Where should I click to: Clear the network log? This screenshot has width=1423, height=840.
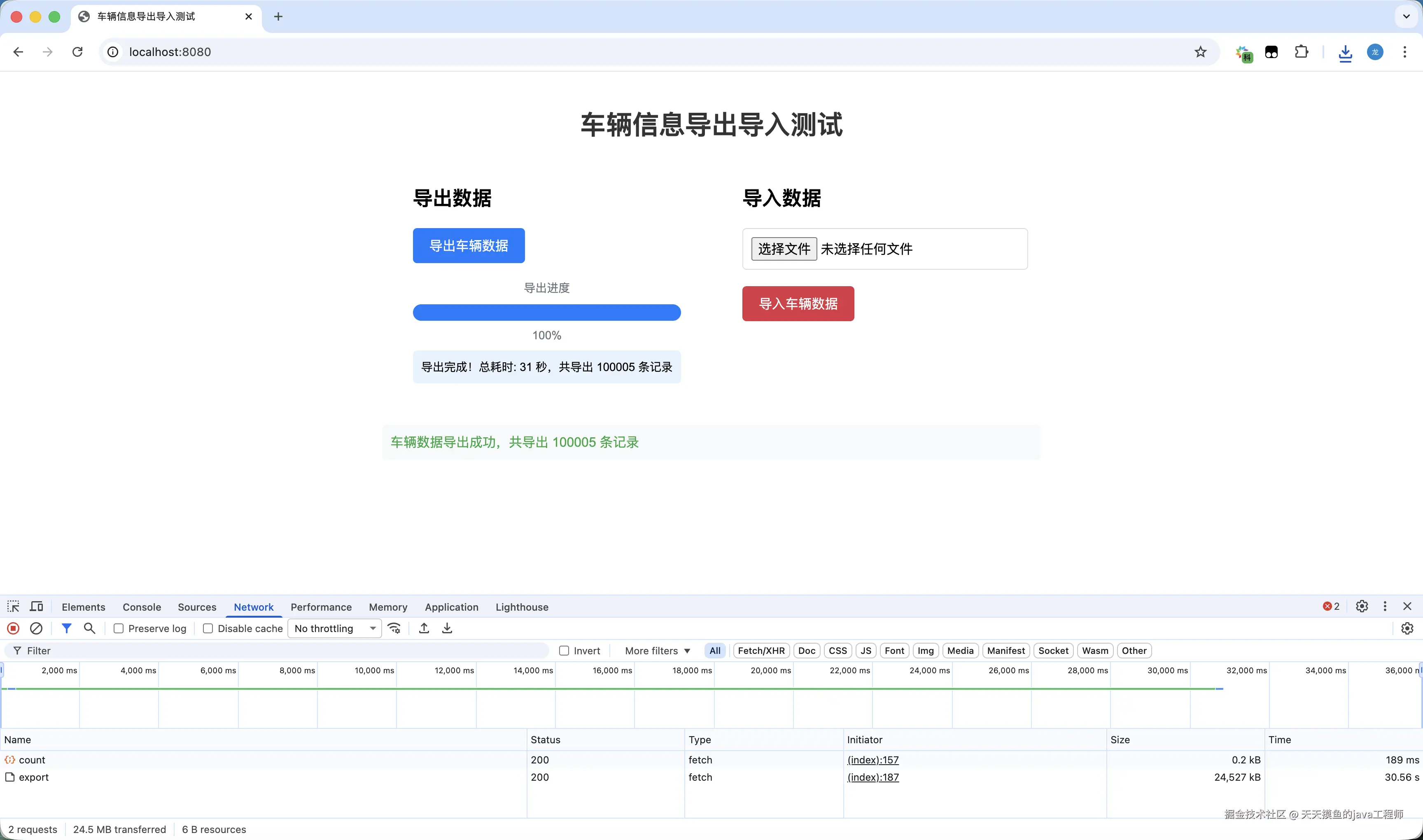pyautogui.click(x=36, y=628)
